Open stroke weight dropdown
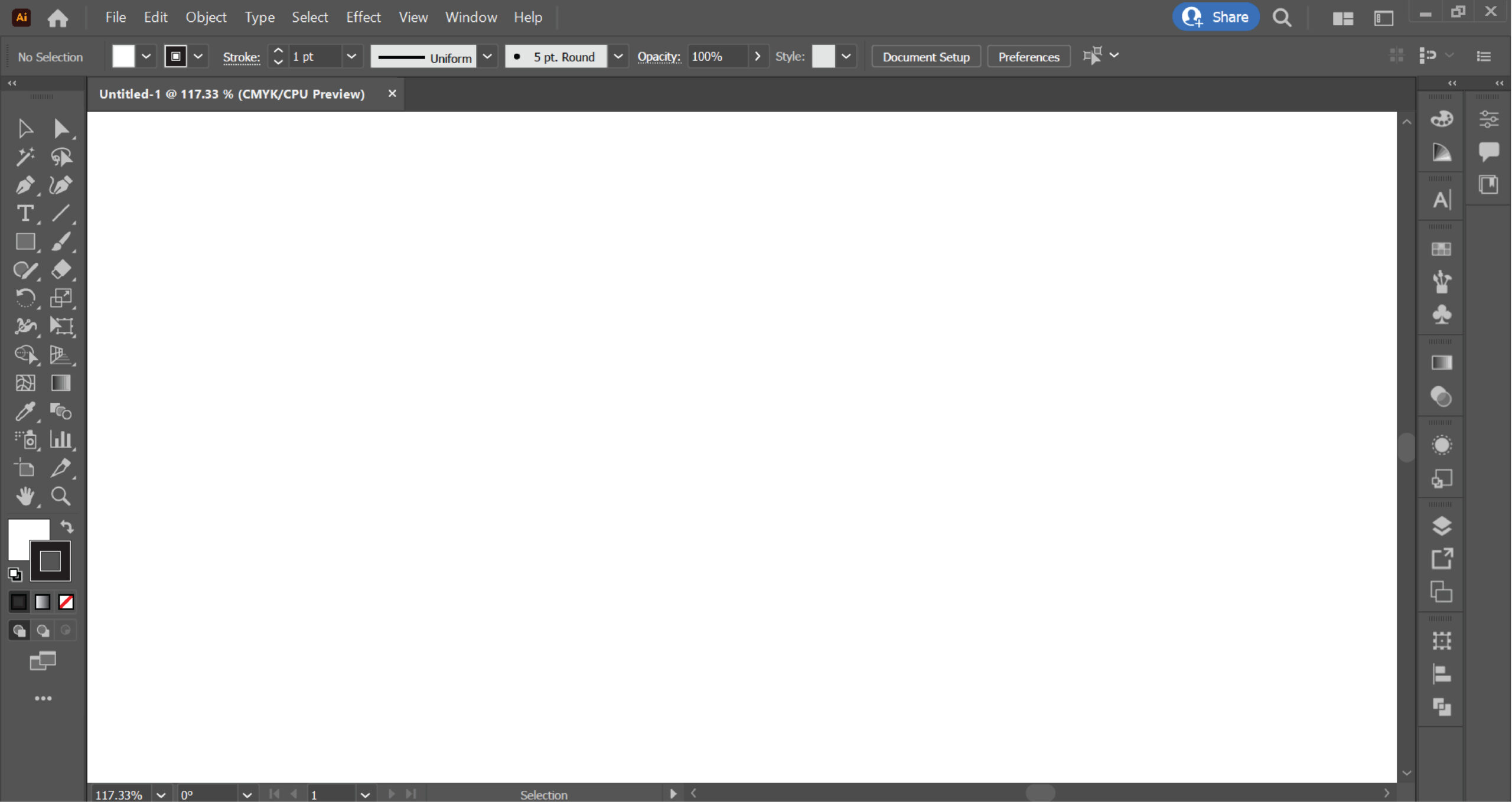Viewport: 1512px width, 802px height. tap(351, 57)
